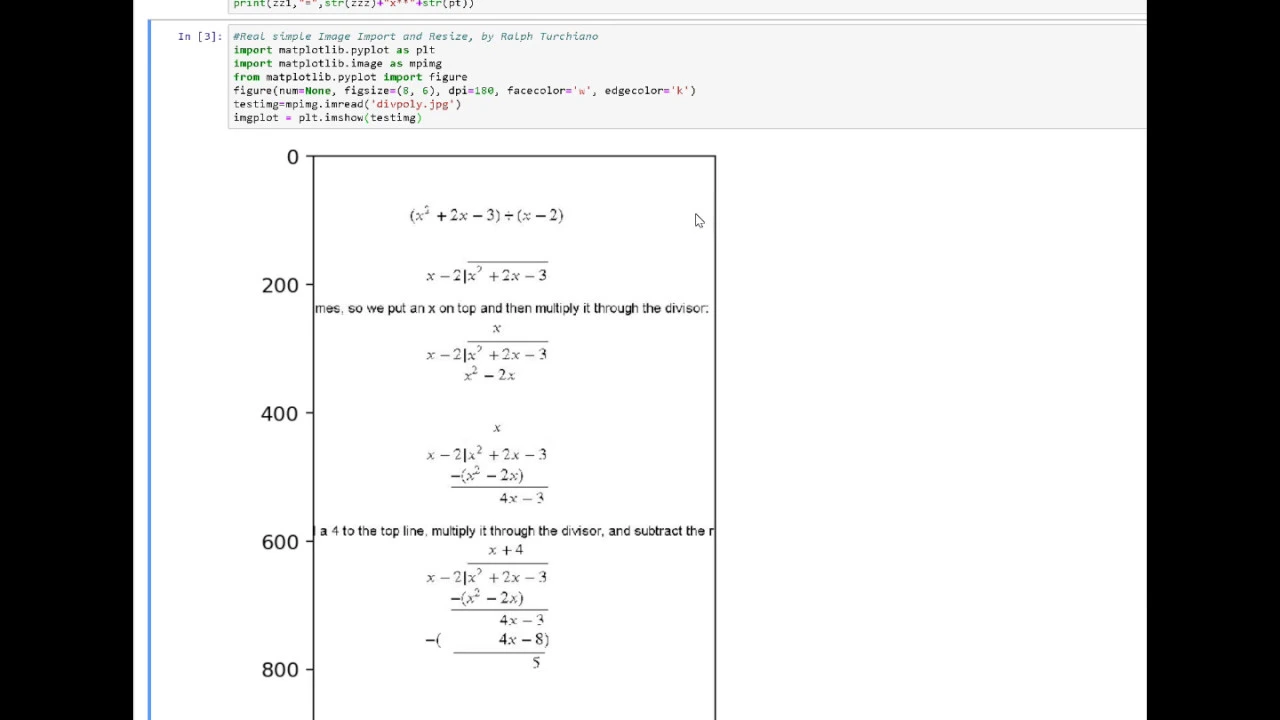Click the 'from matplotlib.pyplot import figure' line
This screenshot has height=720, width=1280.
350,77
